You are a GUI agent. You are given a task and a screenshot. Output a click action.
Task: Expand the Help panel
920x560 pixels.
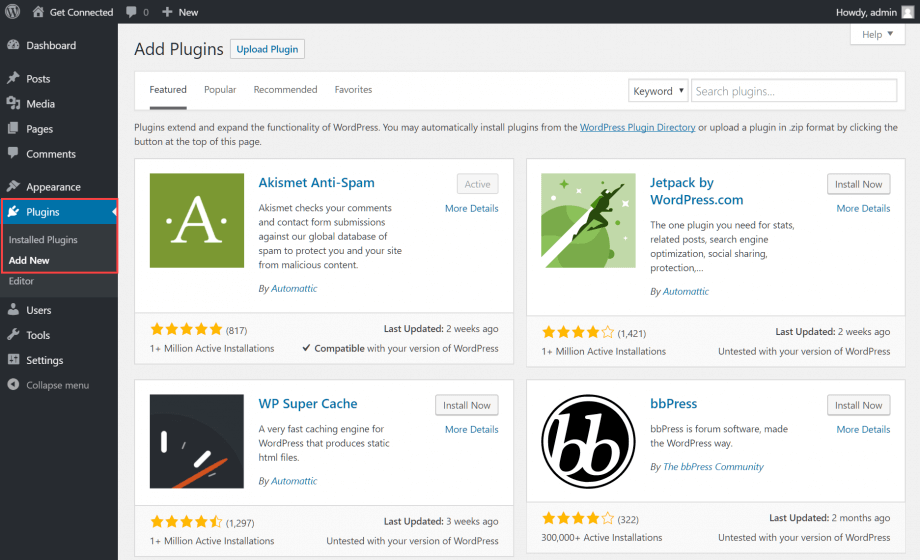point(877,34)
